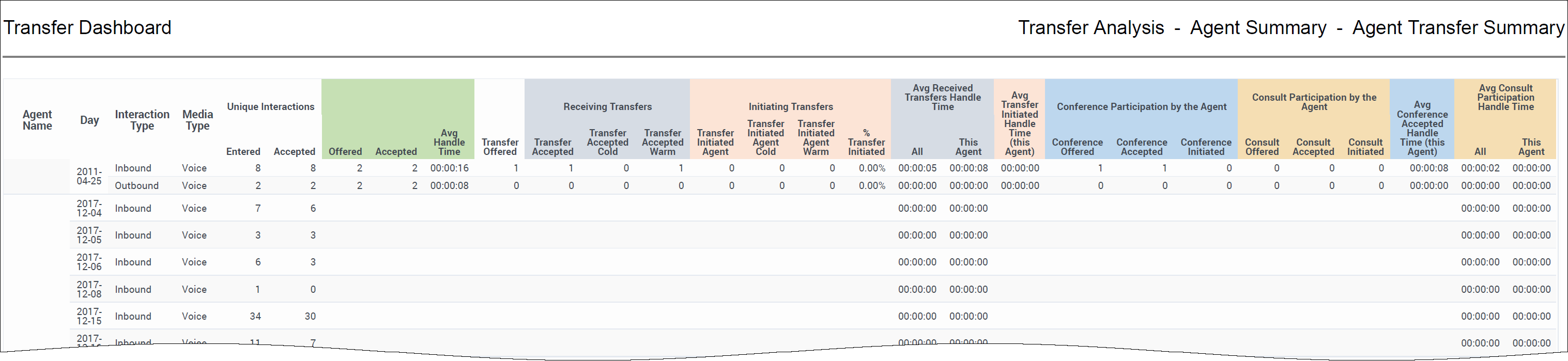Image resolution: width=1568 pixels, height=361 pixels.
Task: Click the day cell "2017-12-05"
Action: pyautogui.click(x=89, y=235)
